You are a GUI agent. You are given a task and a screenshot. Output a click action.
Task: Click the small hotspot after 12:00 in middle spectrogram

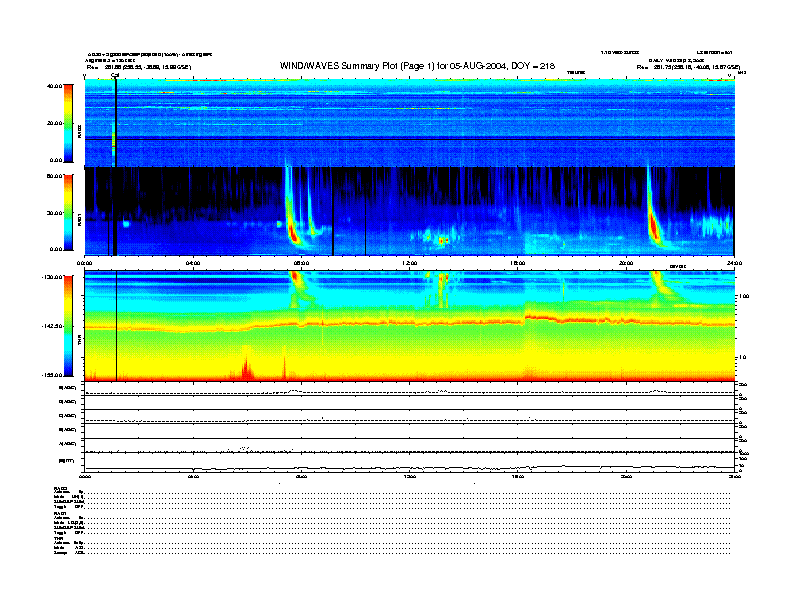click(442, 240)
